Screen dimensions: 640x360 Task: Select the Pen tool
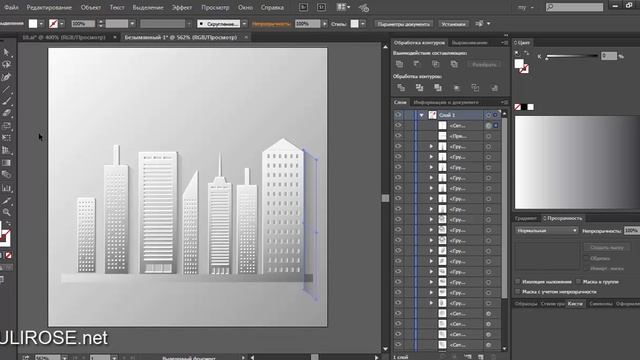[x=6, y=77]
